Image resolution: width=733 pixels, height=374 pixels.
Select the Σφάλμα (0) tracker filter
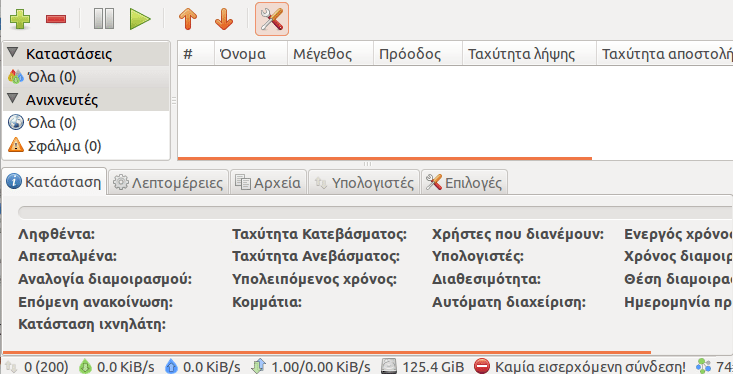tap(86, 146)
